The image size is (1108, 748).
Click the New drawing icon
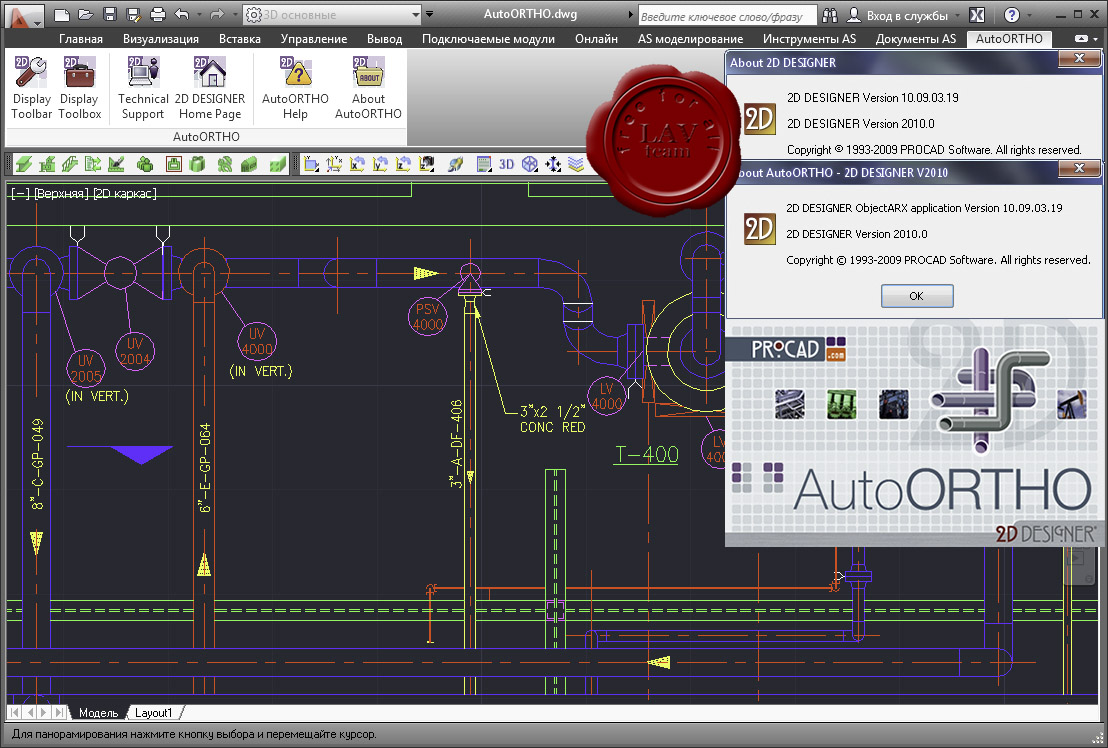(x=61, y=14)
